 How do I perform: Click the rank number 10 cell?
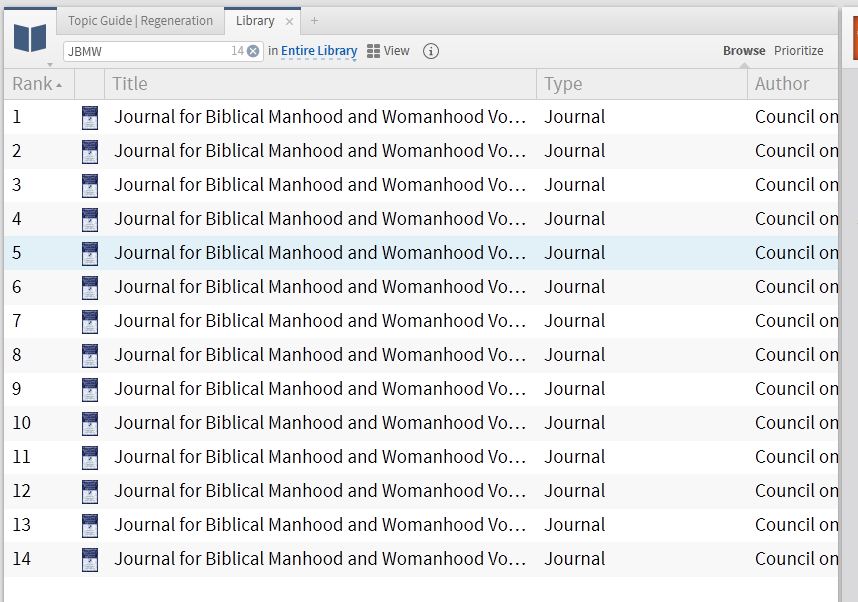[21, 422]
